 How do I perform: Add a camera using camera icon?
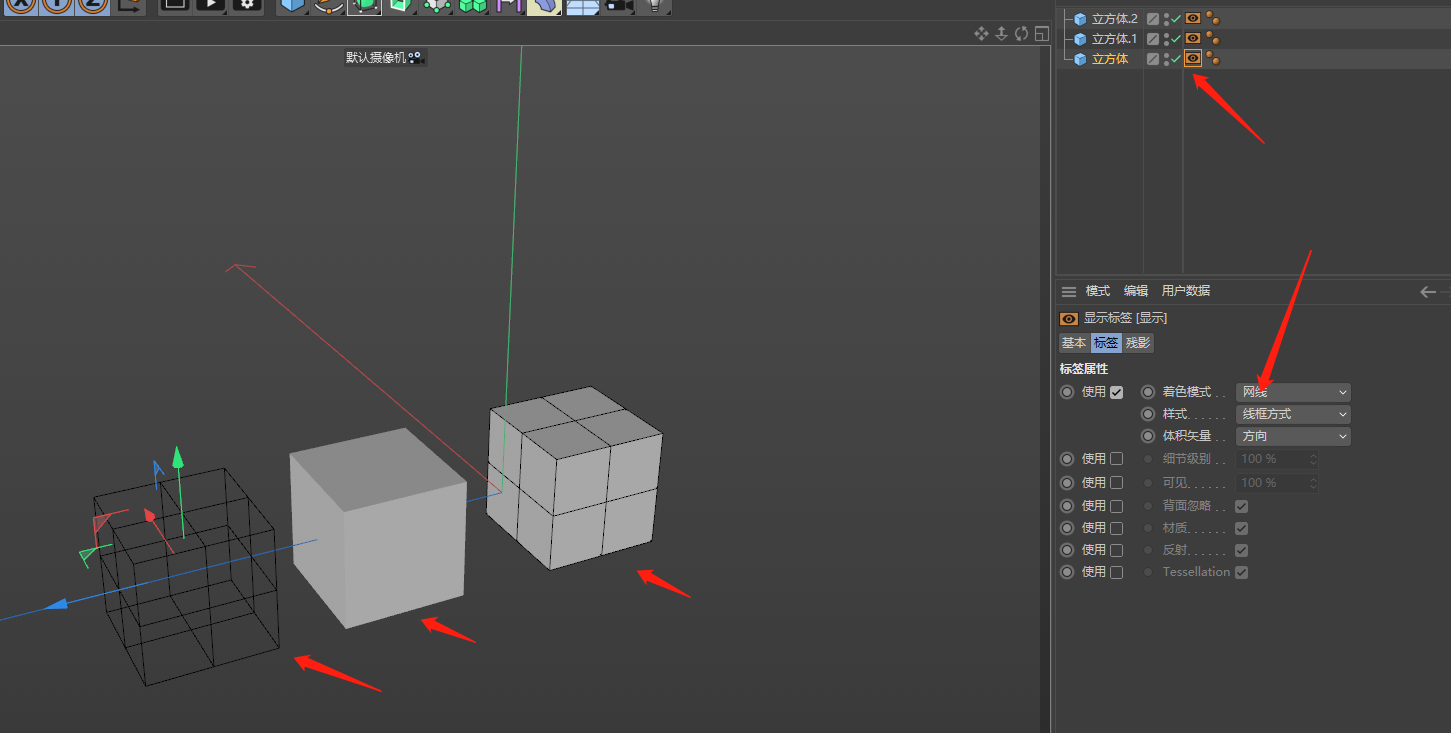(x=620, y=5)
